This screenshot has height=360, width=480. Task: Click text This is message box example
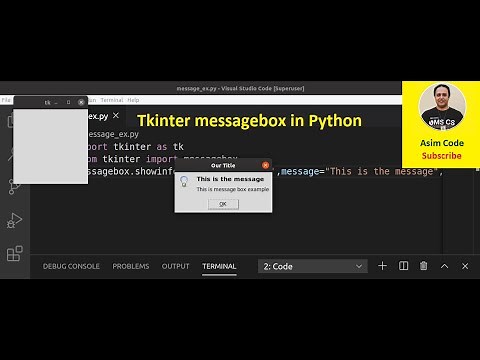point(233,189)
